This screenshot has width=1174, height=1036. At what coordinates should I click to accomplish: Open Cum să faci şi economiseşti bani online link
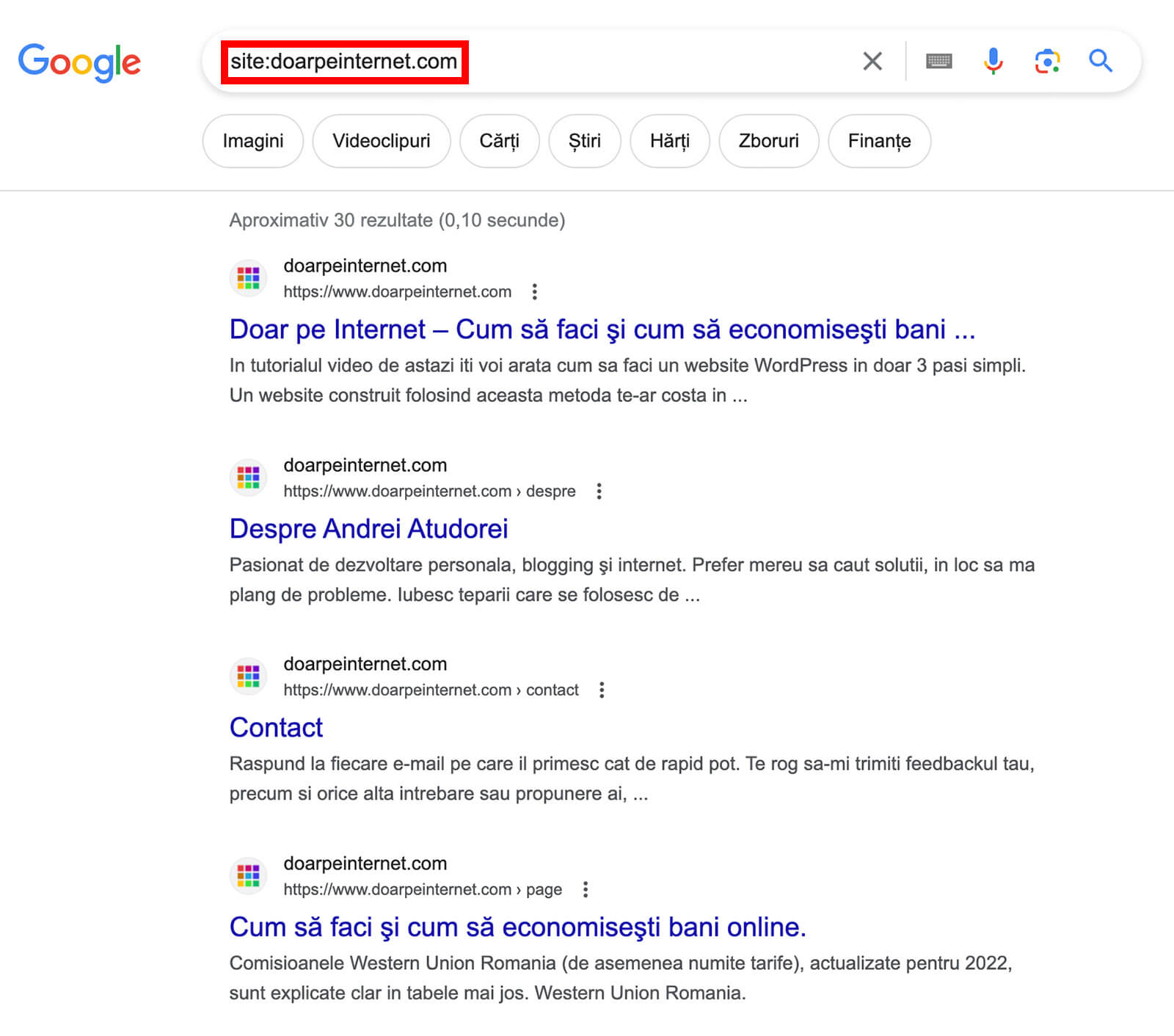pyautogui.click(x=518, y=927)
